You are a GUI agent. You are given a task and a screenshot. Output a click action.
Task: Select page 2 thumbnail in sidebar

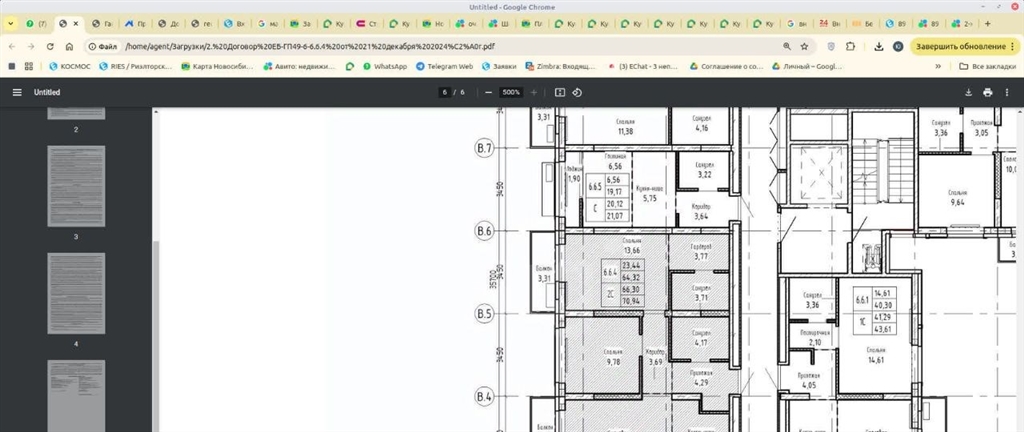point(76,114)
